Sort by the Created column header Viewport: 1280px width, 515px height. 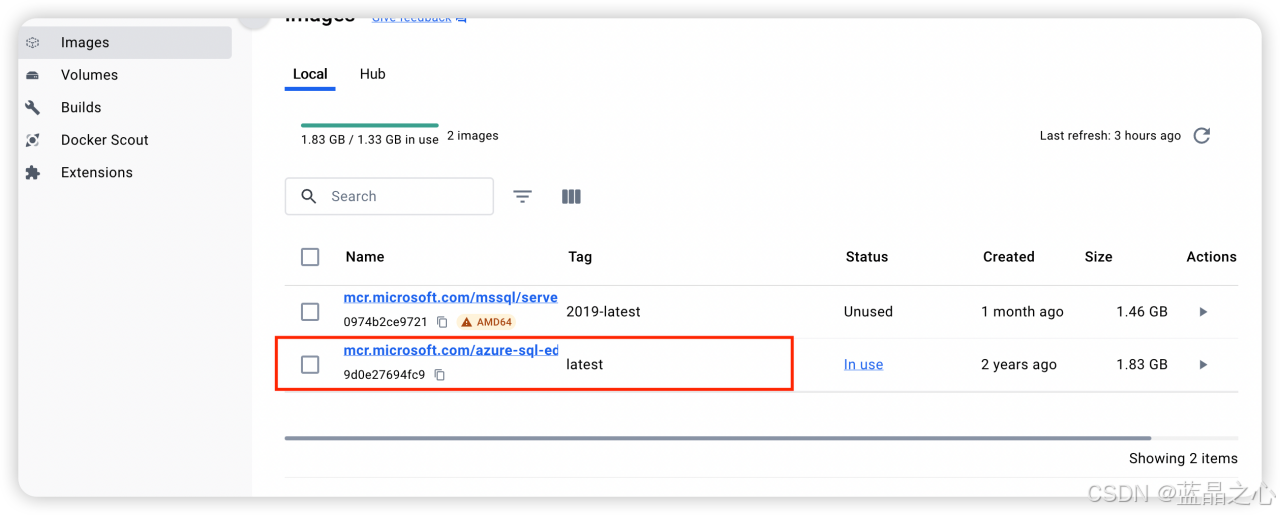(1008, 257)
